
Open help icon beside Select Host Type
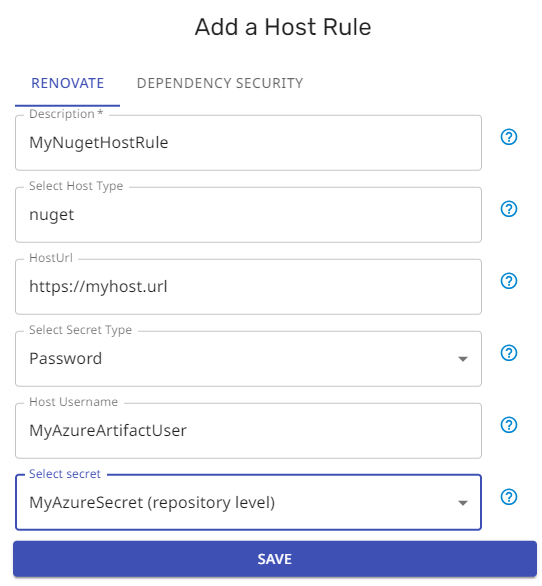click(509, 209)
